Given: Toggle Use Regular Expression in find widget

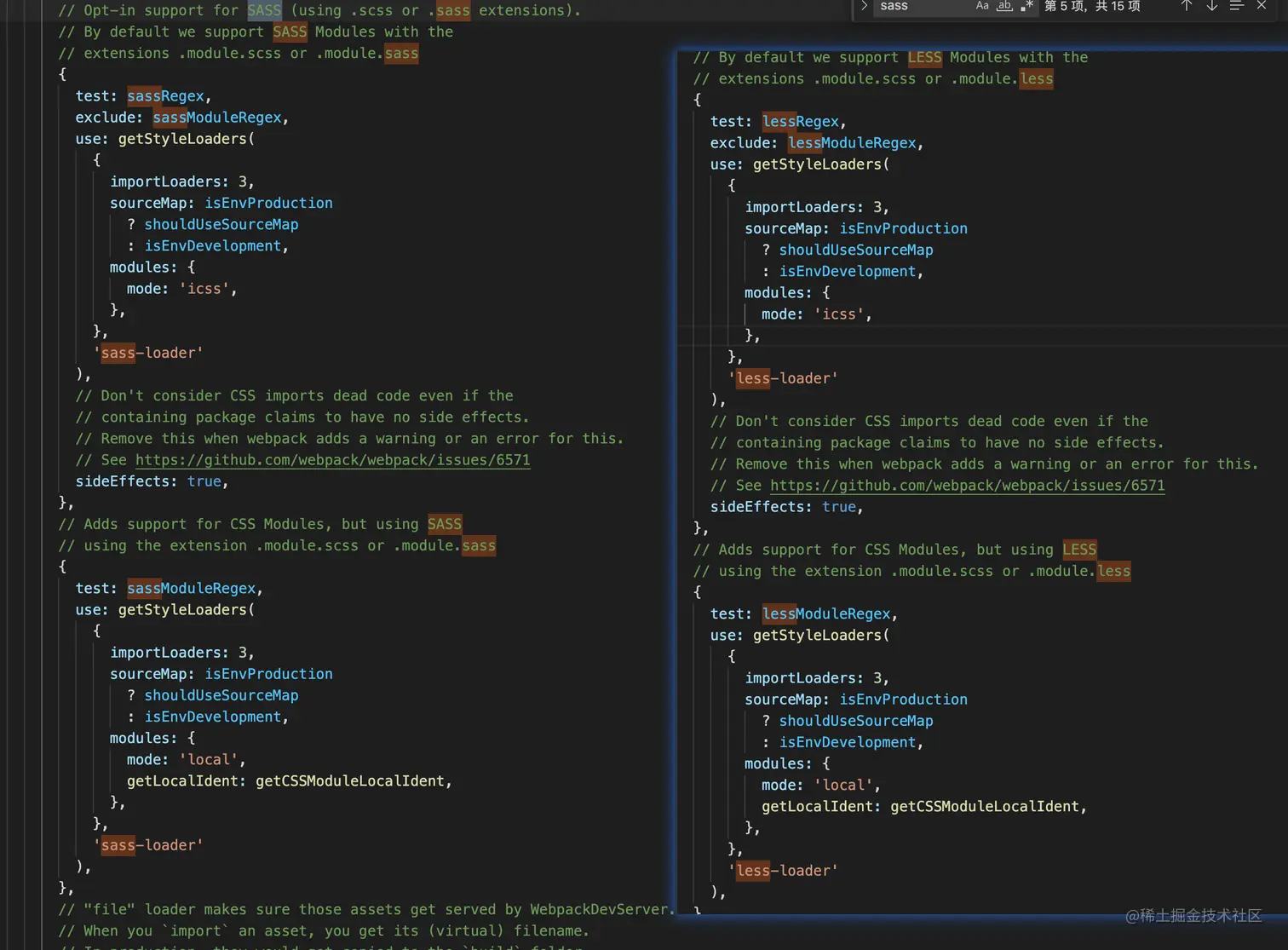Looking at the screenshot, I should 1026,6.
